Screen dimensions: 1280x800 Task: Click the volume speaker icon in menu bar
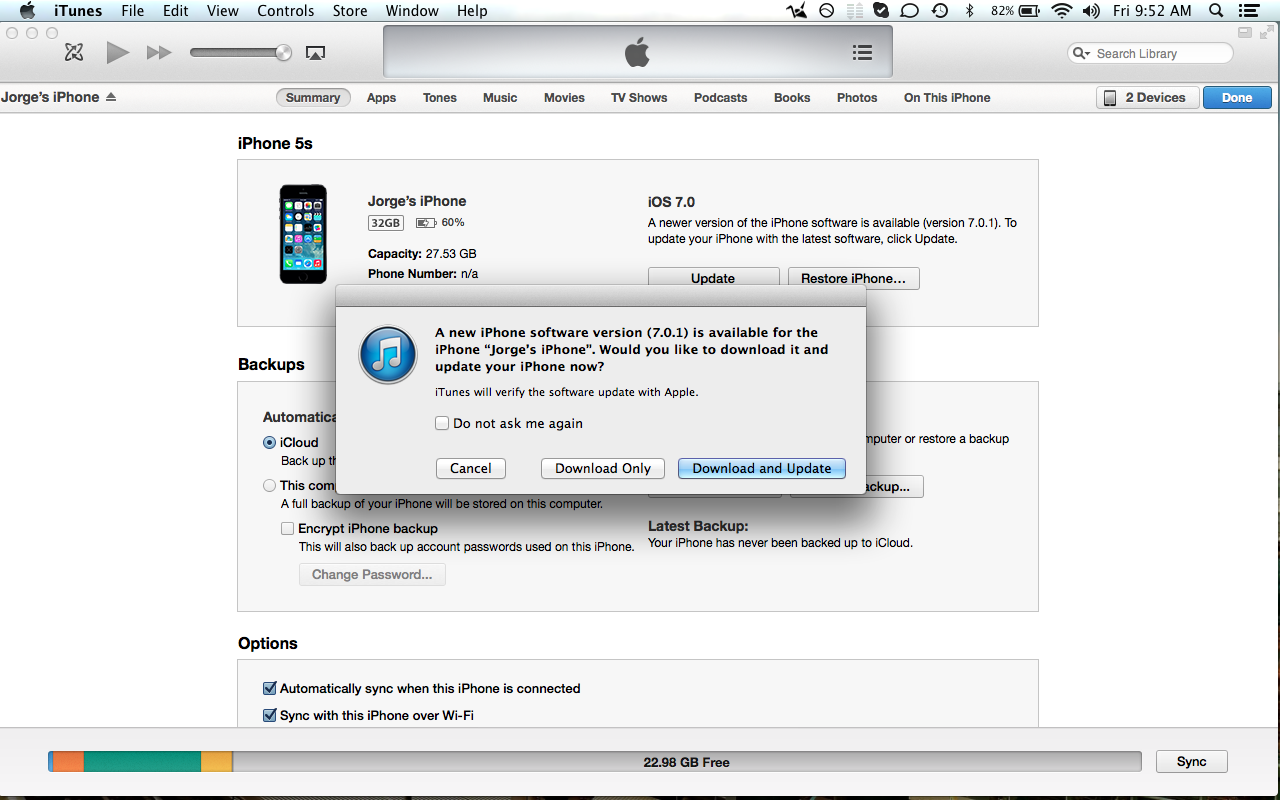pyautogui.click(x=1092, y=11)
